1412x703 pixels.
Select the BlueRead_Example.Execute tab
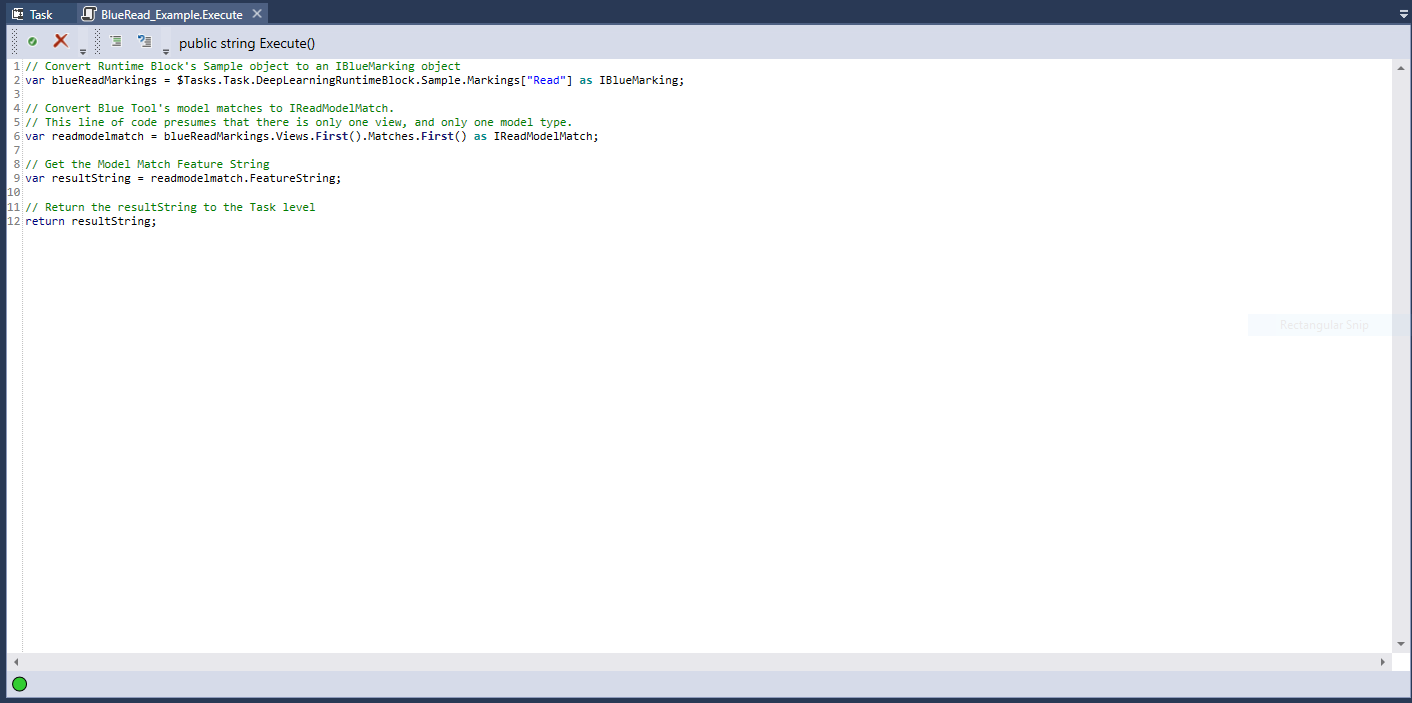pos(171,15)
